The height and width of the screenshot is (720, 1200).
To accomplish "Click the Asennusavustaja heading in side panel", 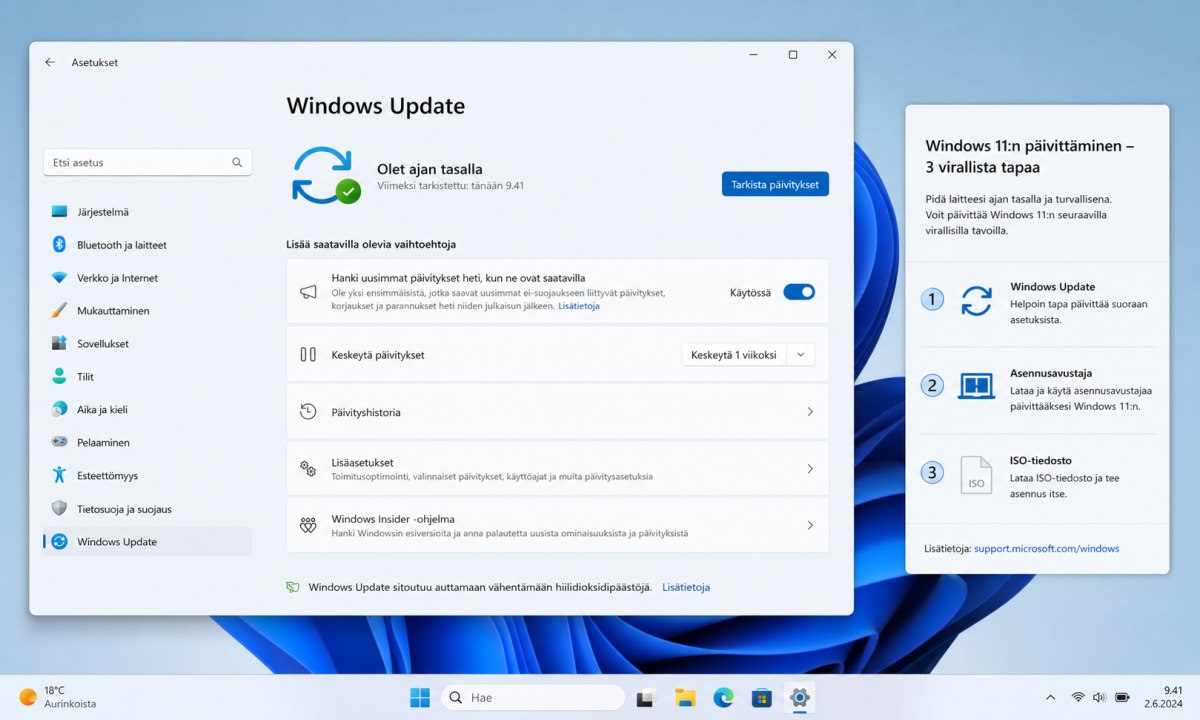I will click(1051, 373).
